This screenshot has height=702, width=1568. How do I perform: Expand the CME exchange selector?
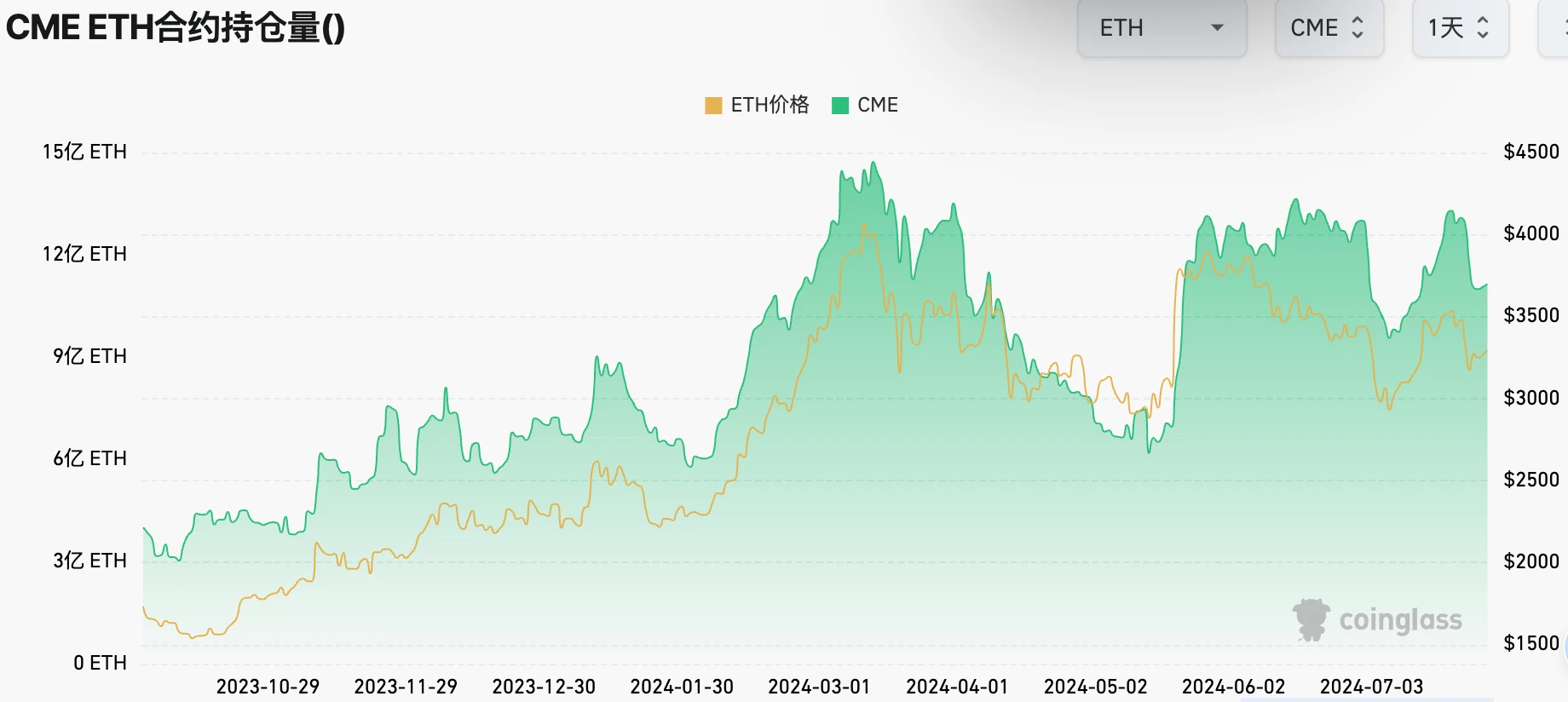coord(1328,28)
